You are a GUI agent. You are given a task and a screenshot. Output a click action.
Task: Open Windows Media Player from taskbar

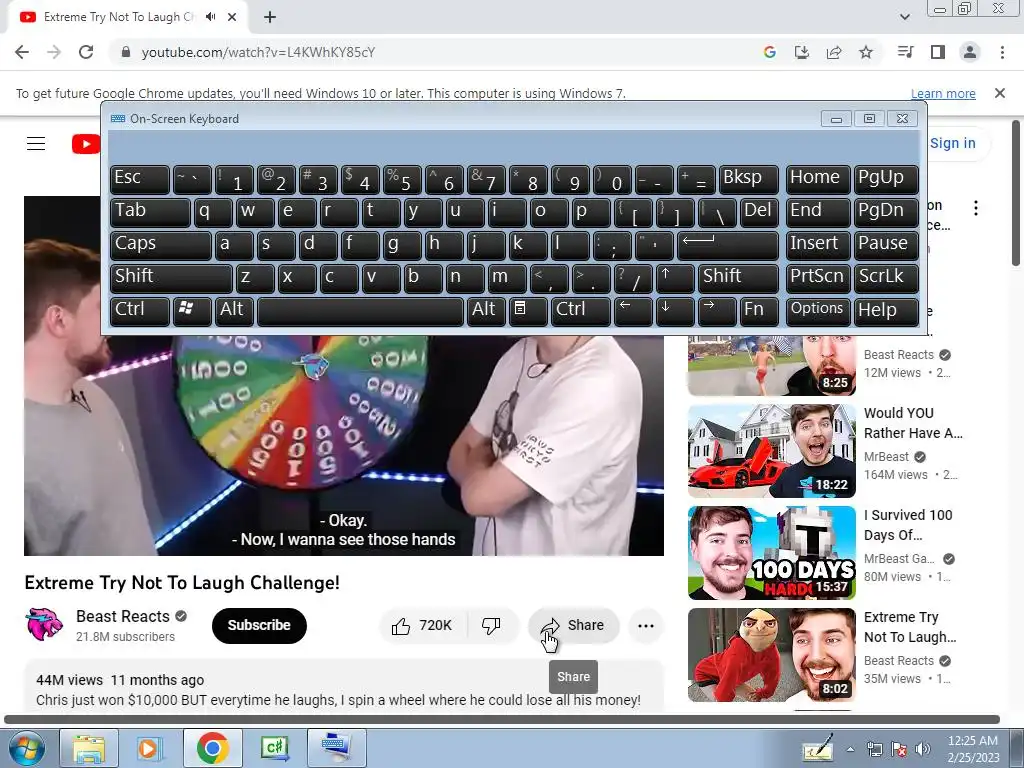pos(150,748)
